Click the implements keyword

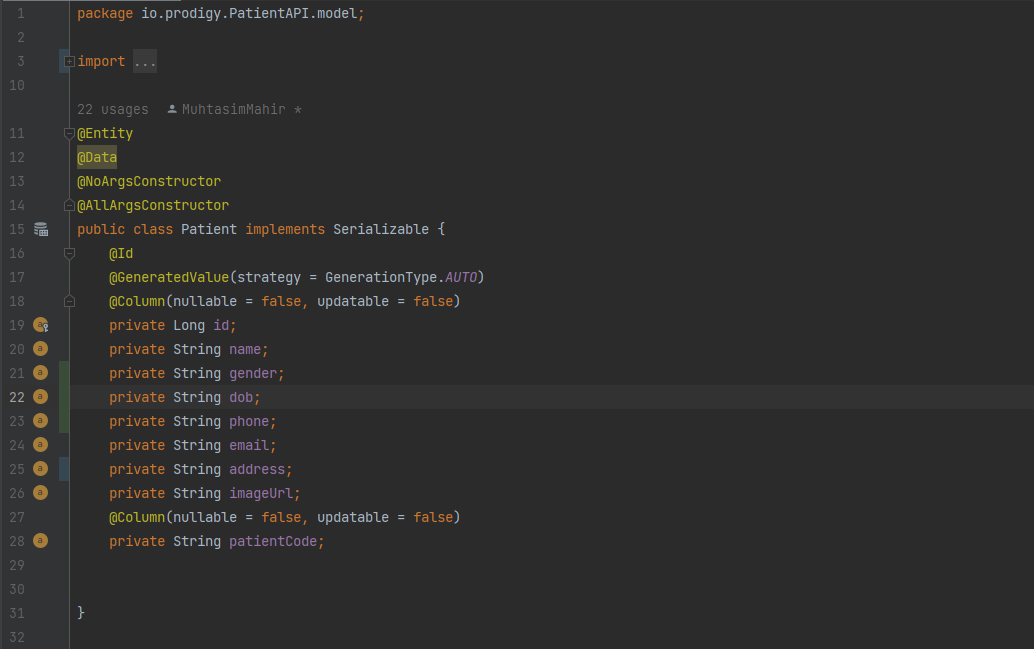(285, 230)
